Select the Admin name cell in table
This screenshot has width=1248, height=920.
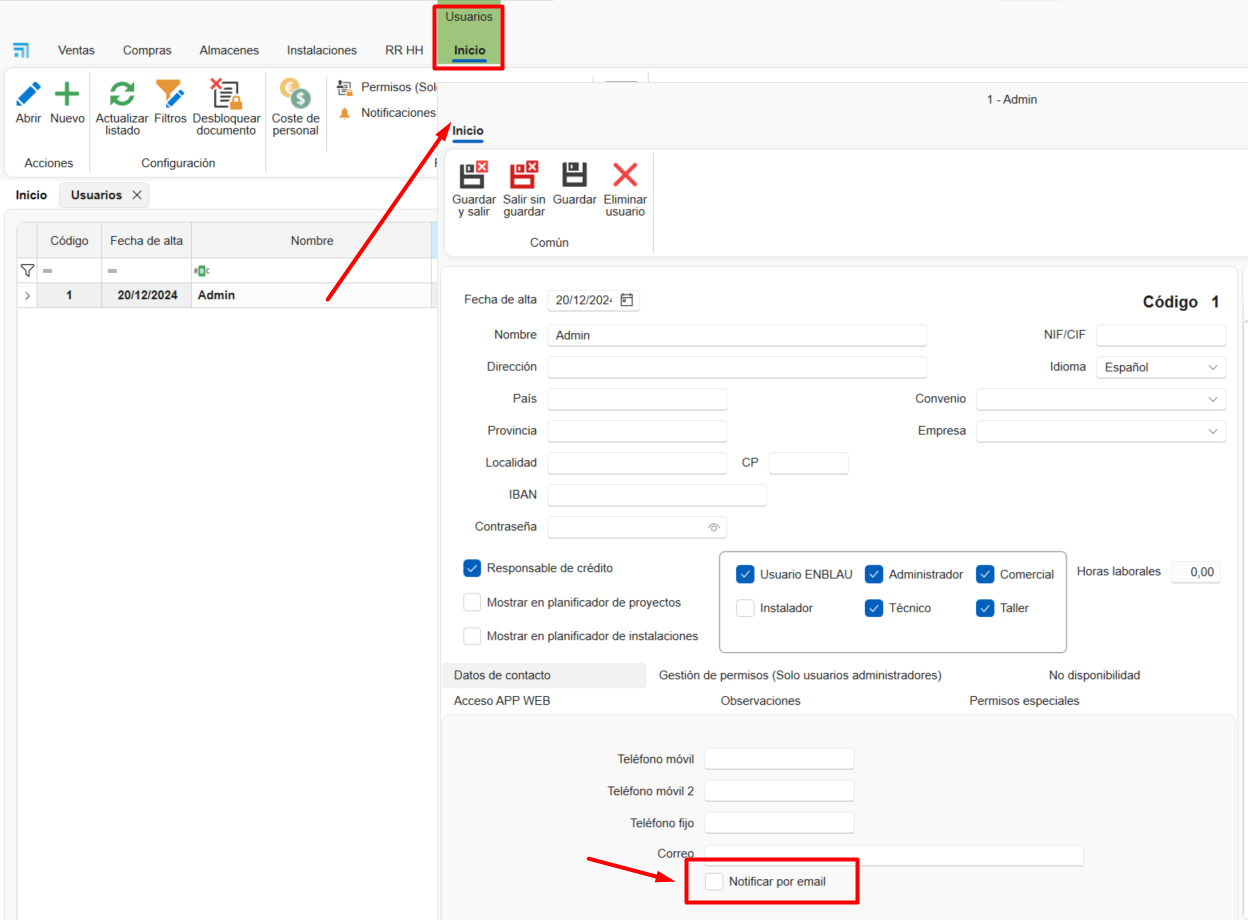click(x=311, y=296)
